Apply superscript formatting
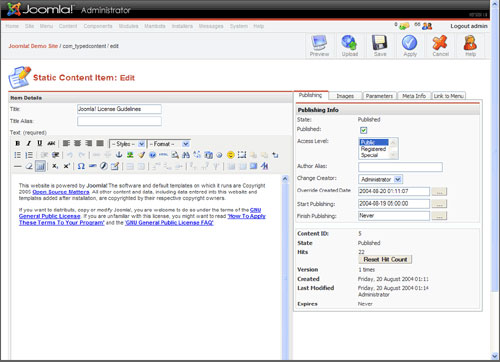This screenshot has height=362, width=500. pos(66,166)
